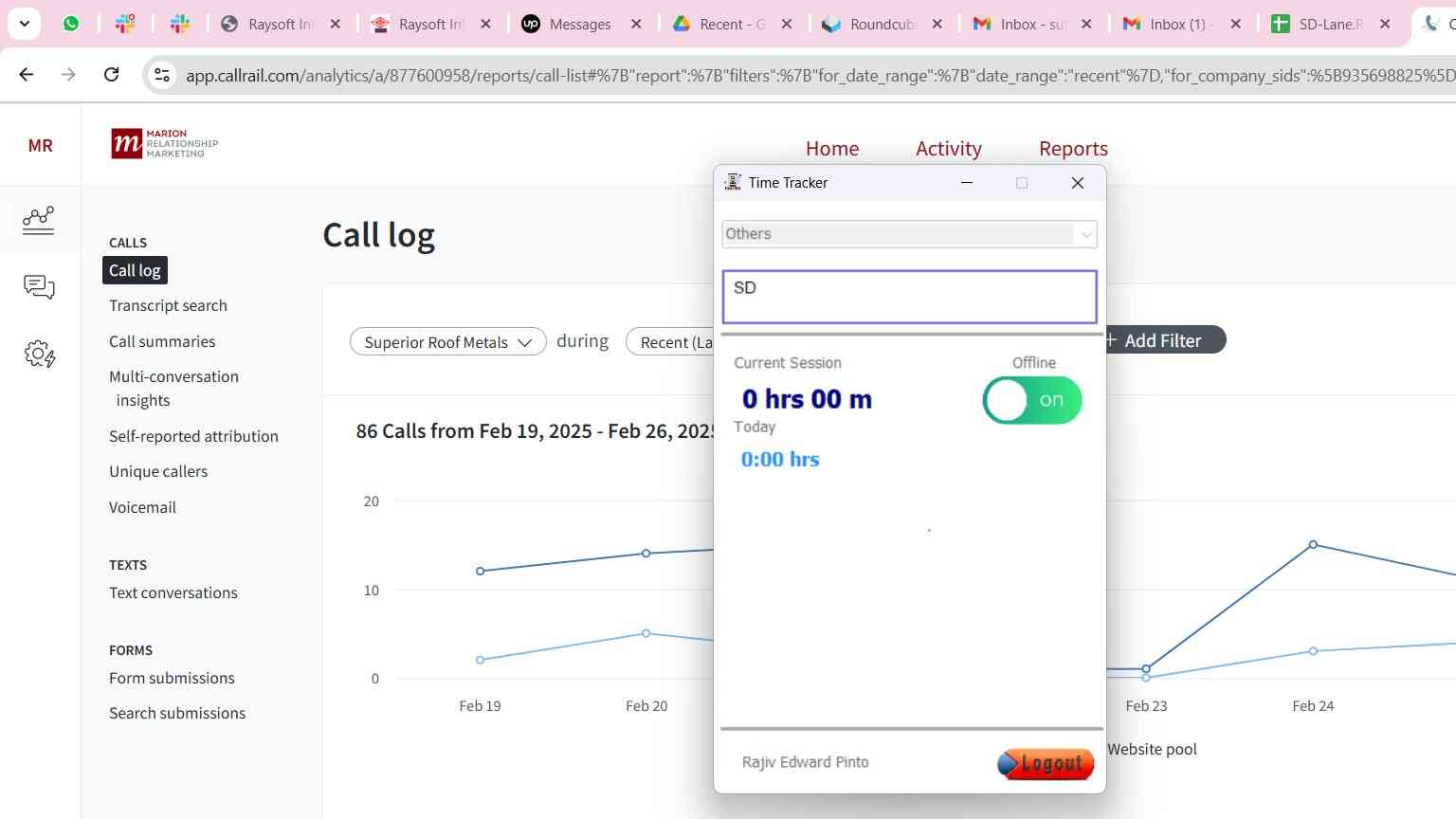Open the Reports menu in CallRail
The width and height of the screenshot is (1456, 819).
pos(1073,149)
